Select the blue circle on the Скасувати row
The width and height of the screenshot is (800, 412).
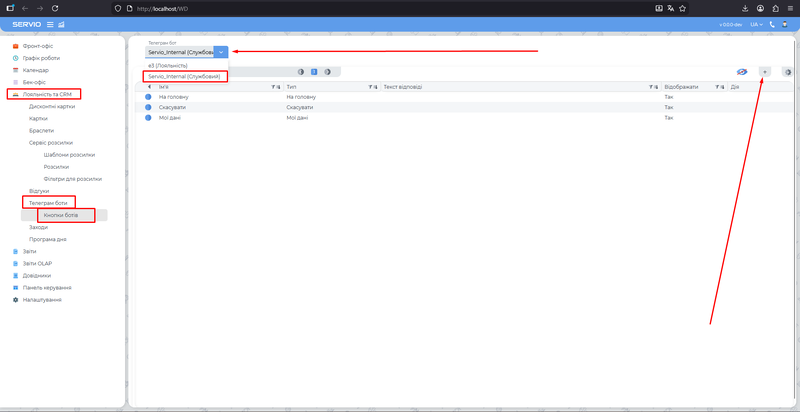(149, 107)
